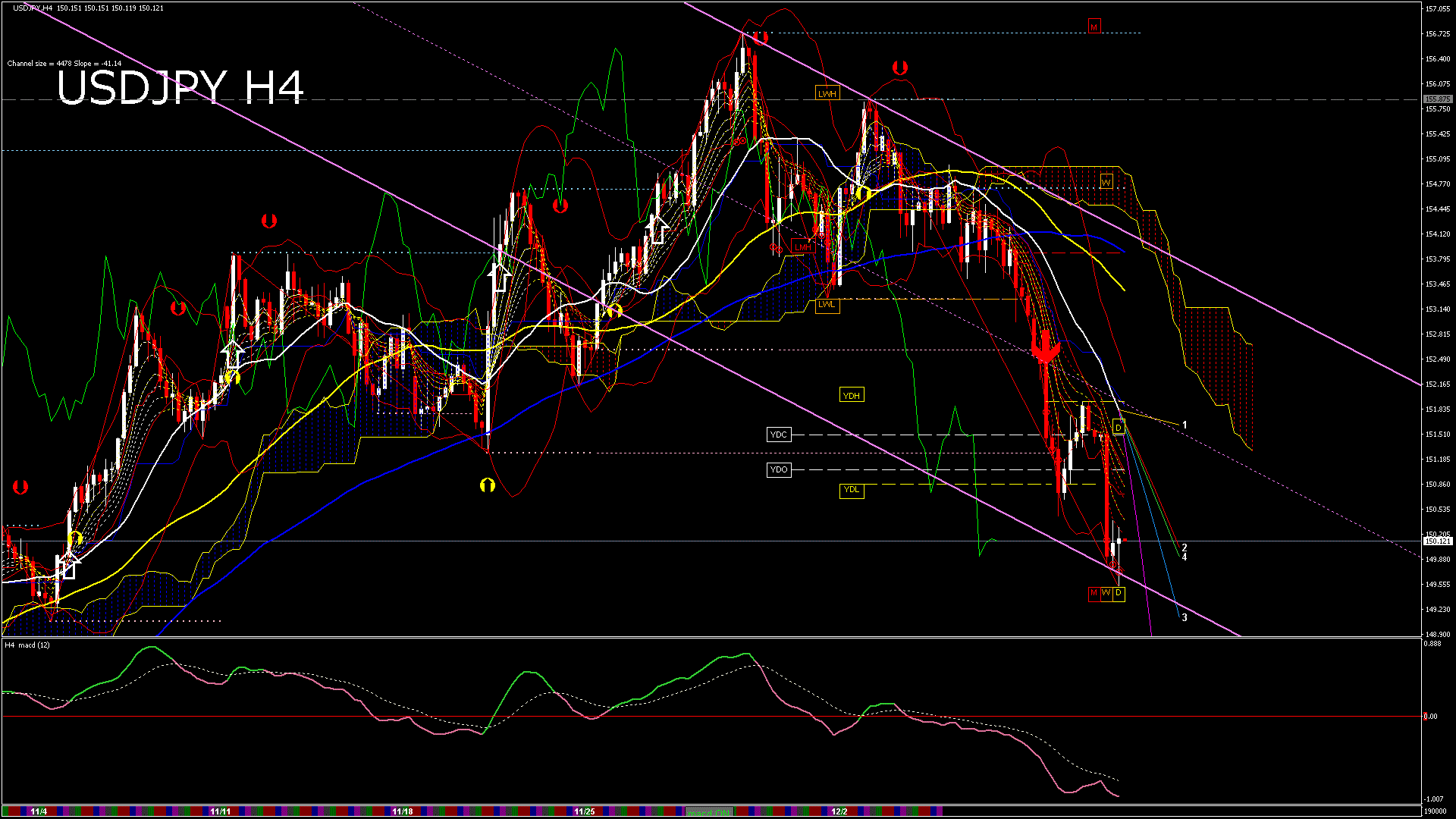Click projection line label number 3
This screenshot has width=1456, height=819.
click(x=1185, y=618)
